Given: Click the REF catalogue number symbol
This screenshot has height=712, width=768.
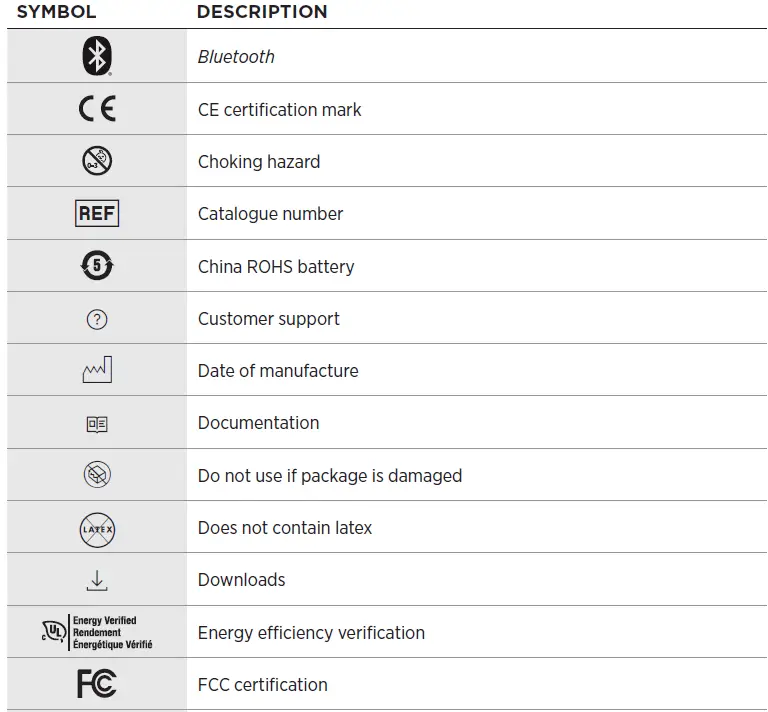Looking at the screenshot, I should [97, 213].
